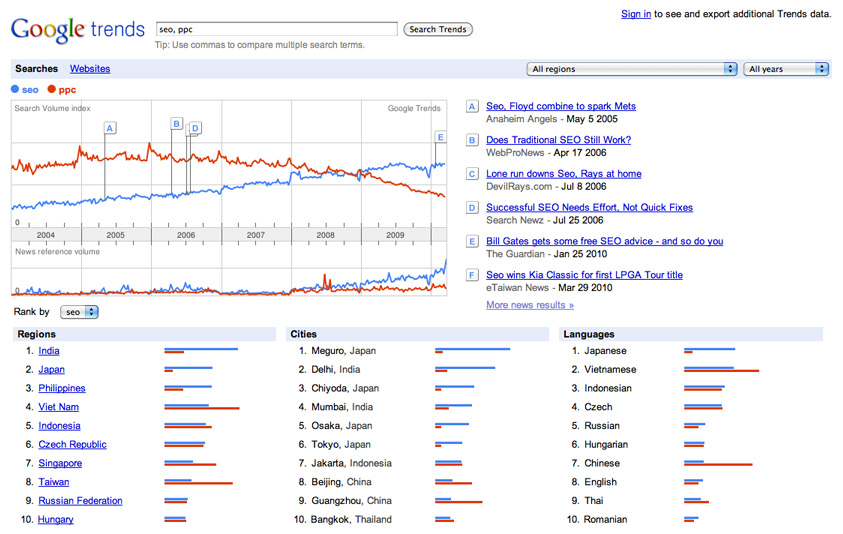
Task: Open the All regions dropdown
Action: tap(632, 69)
